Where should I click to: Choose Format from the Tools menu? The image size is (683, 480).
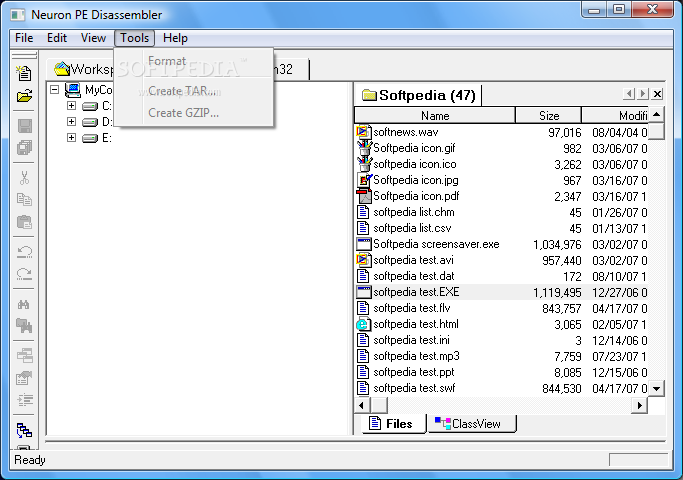(194, 61)
